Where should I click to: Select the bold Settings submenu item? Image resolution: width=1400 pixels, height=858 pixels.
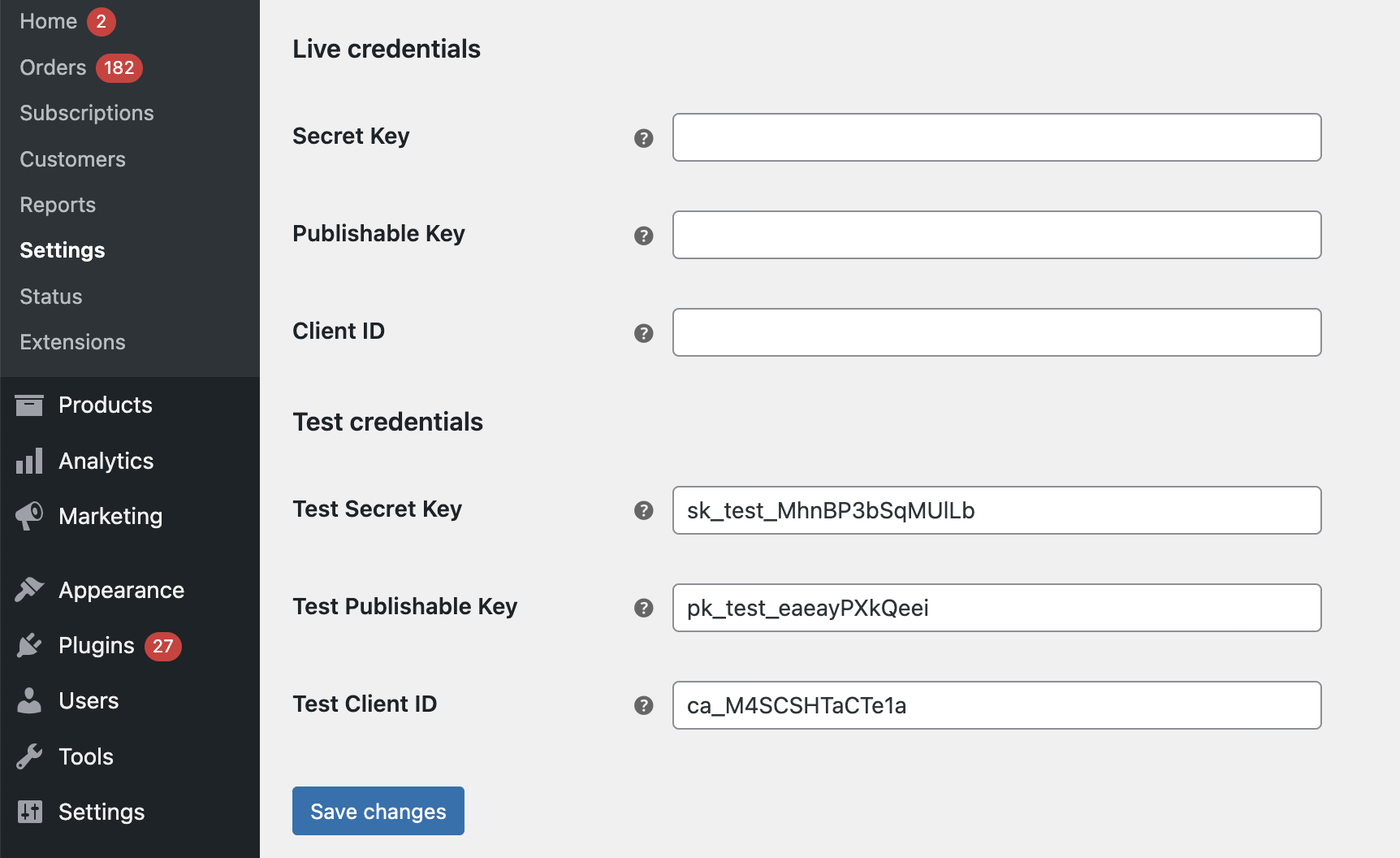pyautogui.click(x=63, y=250)
